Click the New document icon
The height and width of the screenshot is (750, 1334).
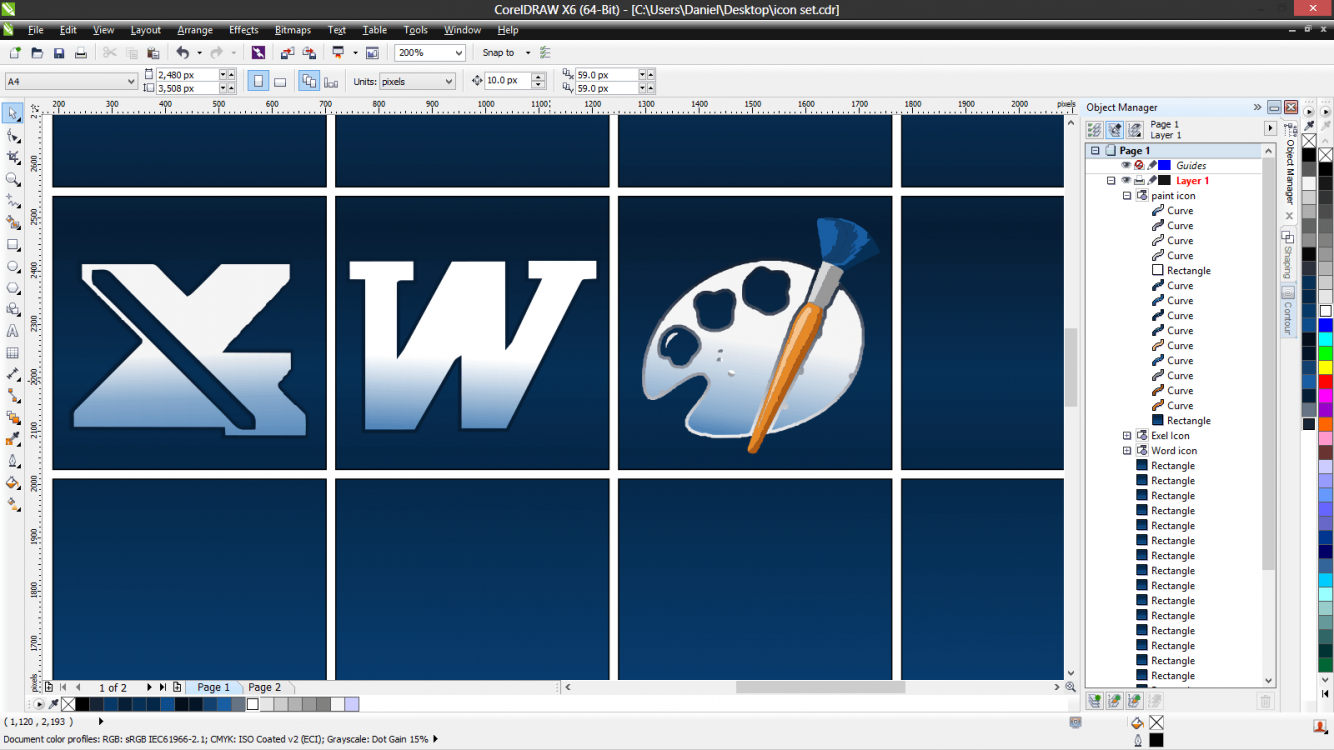click(x=15, y=53)
